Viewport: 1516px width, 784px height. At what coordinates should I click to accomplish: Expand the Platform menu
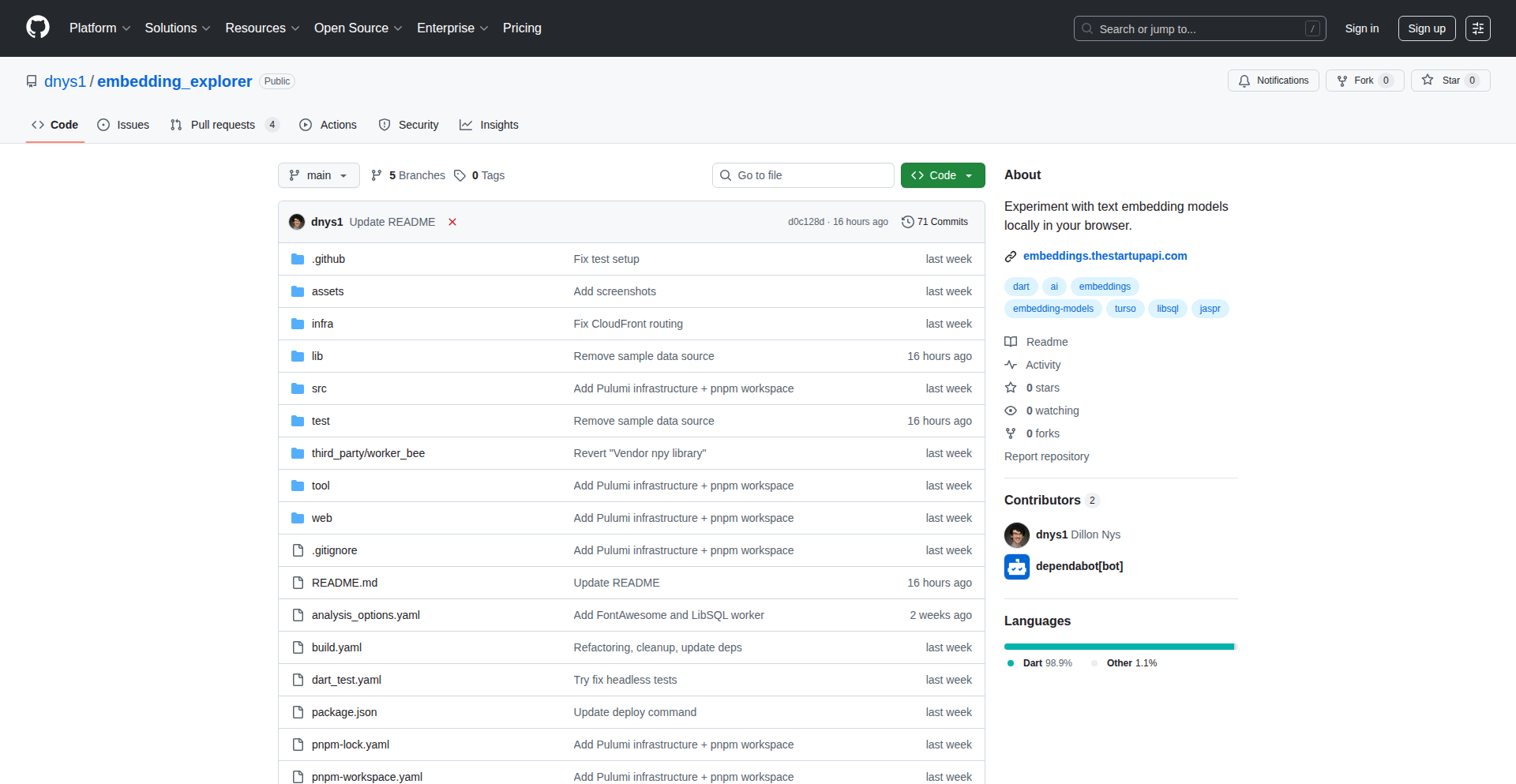click(x=100, y=28)
